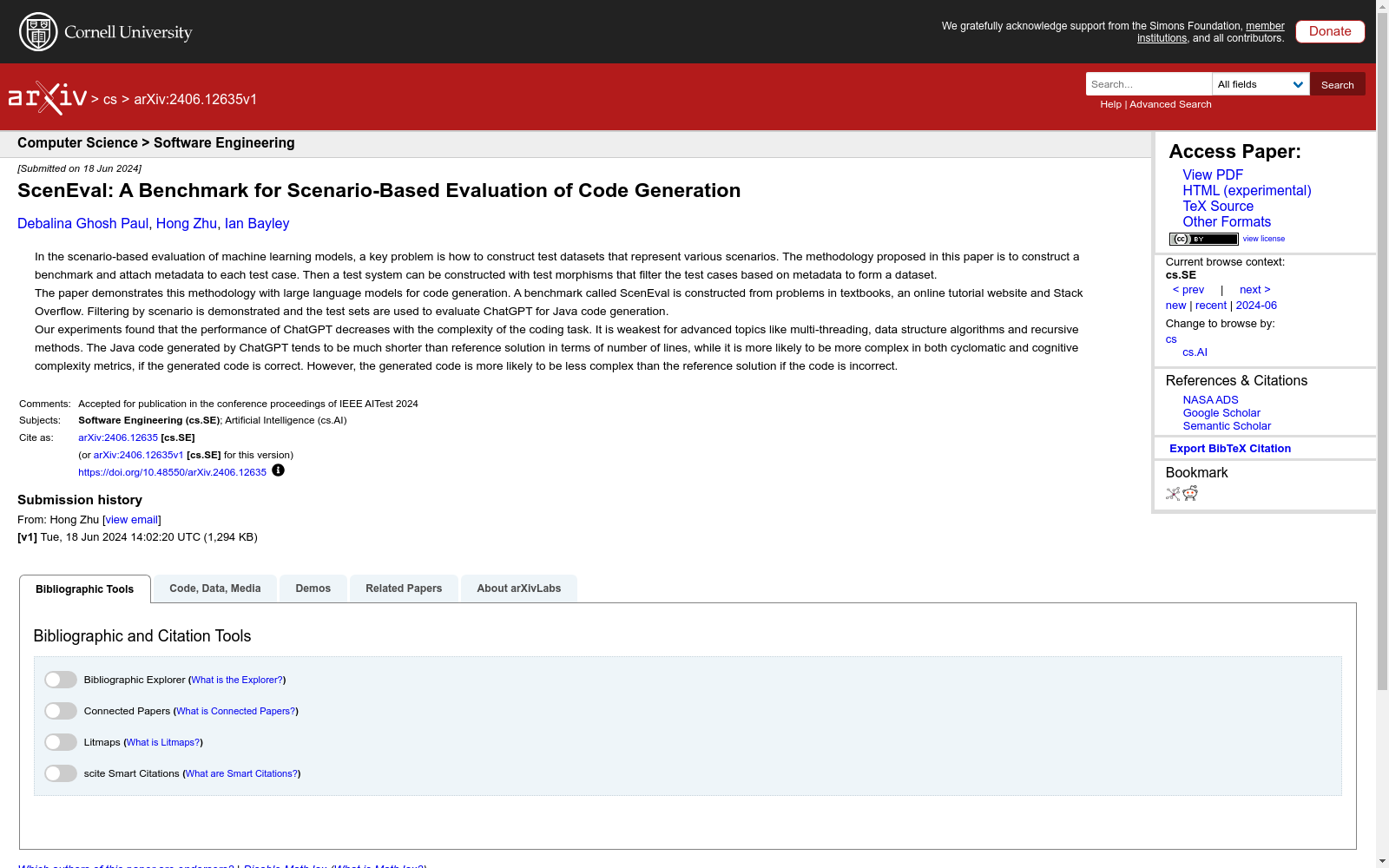The width and height of the screenshot is (1389, 868).
Task: Open the Related Papers tab
Action: point(404,589)
